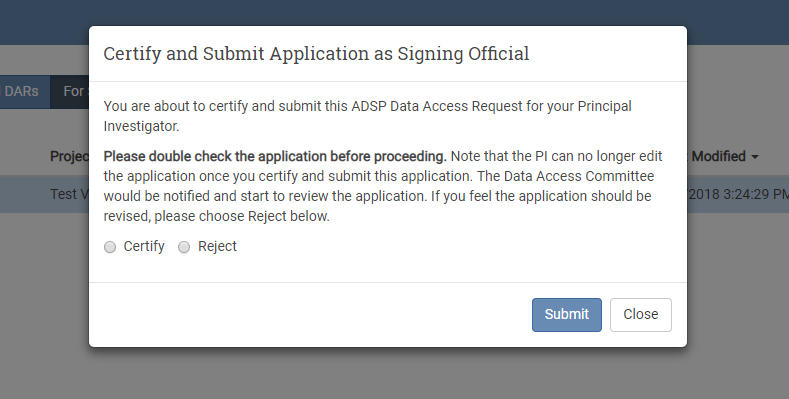The width and height of the screenshot is (789, 399).
Task: Click the "Reject" option label text
Action: click(x=217, y=247)
